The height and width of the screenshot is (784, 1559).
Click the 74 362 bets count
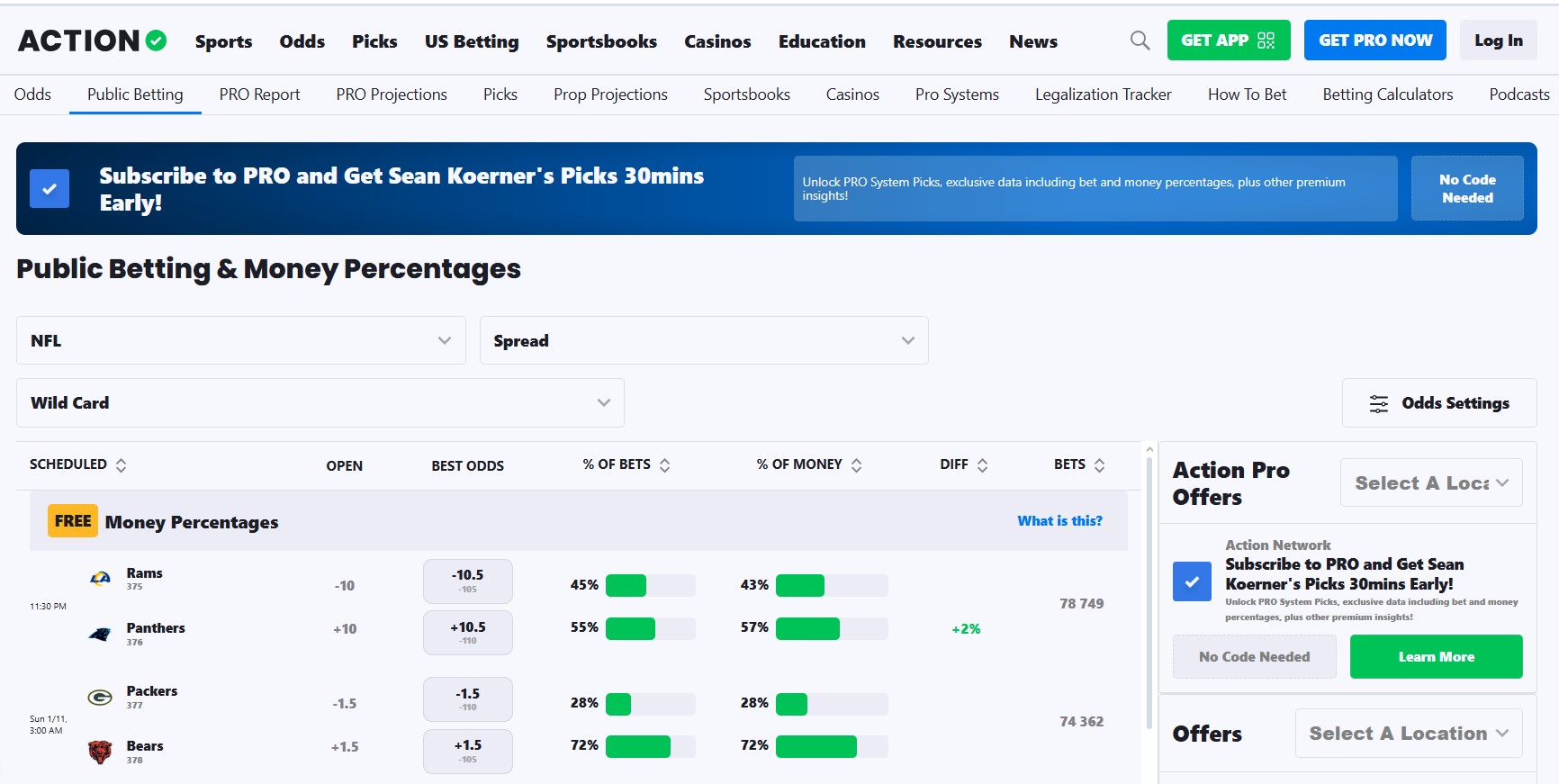[x=1081, y=722]
